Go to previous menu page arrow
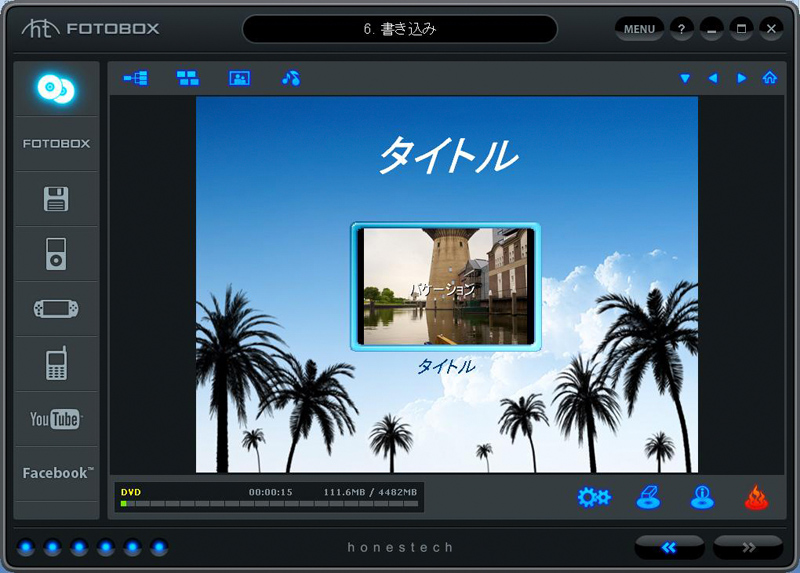This screenshot has height=573, width=800. point(713,78)
